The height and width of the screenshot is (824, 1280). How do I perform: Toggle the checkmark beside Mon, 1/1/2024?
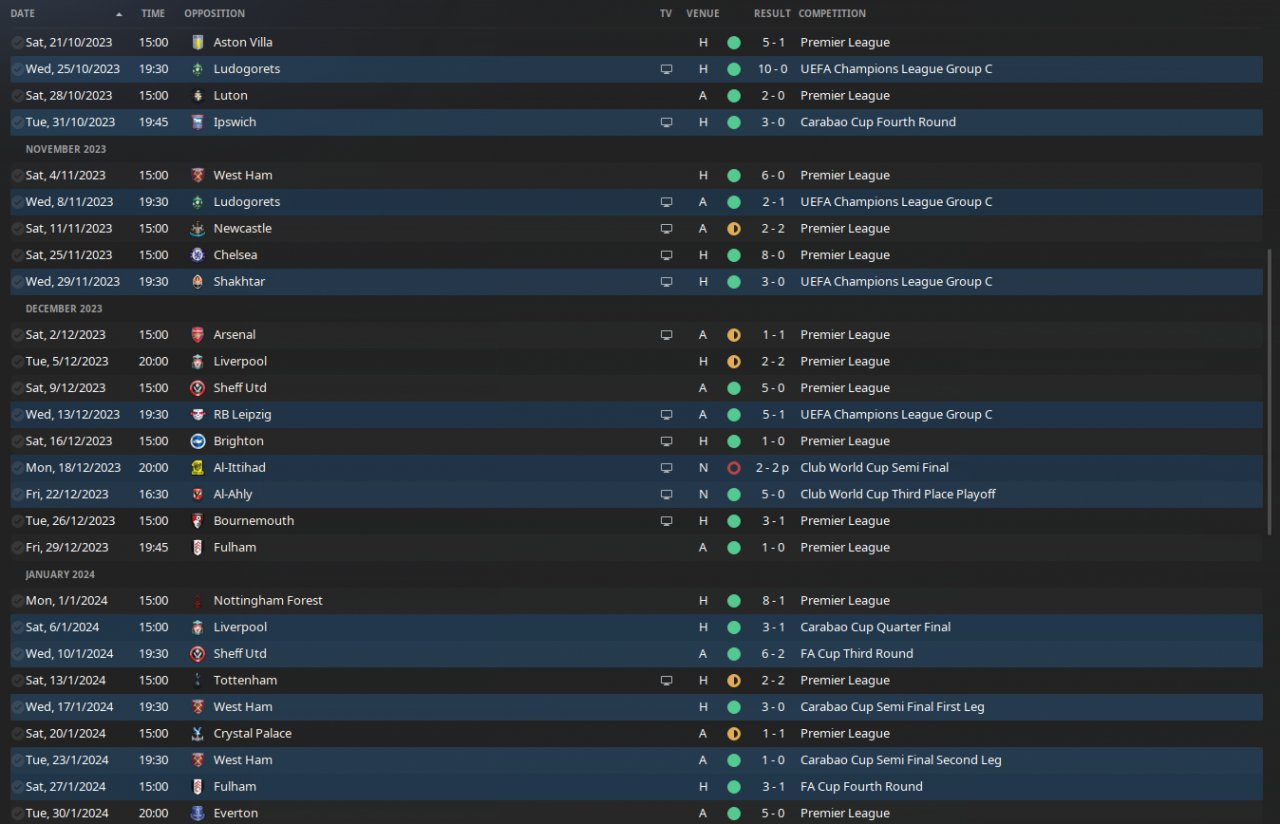coord(17,601)
